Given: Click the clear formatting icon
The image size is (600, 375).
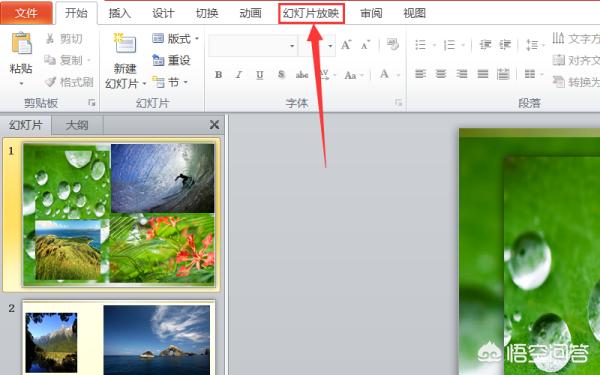Looking at the screenshot, I should click(392, 44).
